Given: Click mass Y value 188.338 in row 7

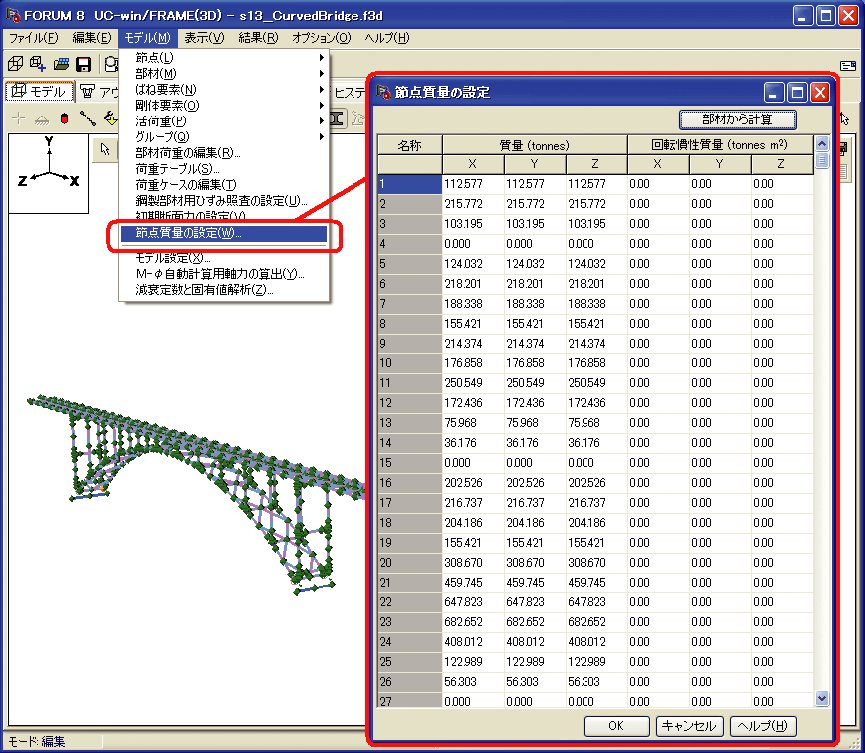Looking at the screenshot, I should click(535, 303).
